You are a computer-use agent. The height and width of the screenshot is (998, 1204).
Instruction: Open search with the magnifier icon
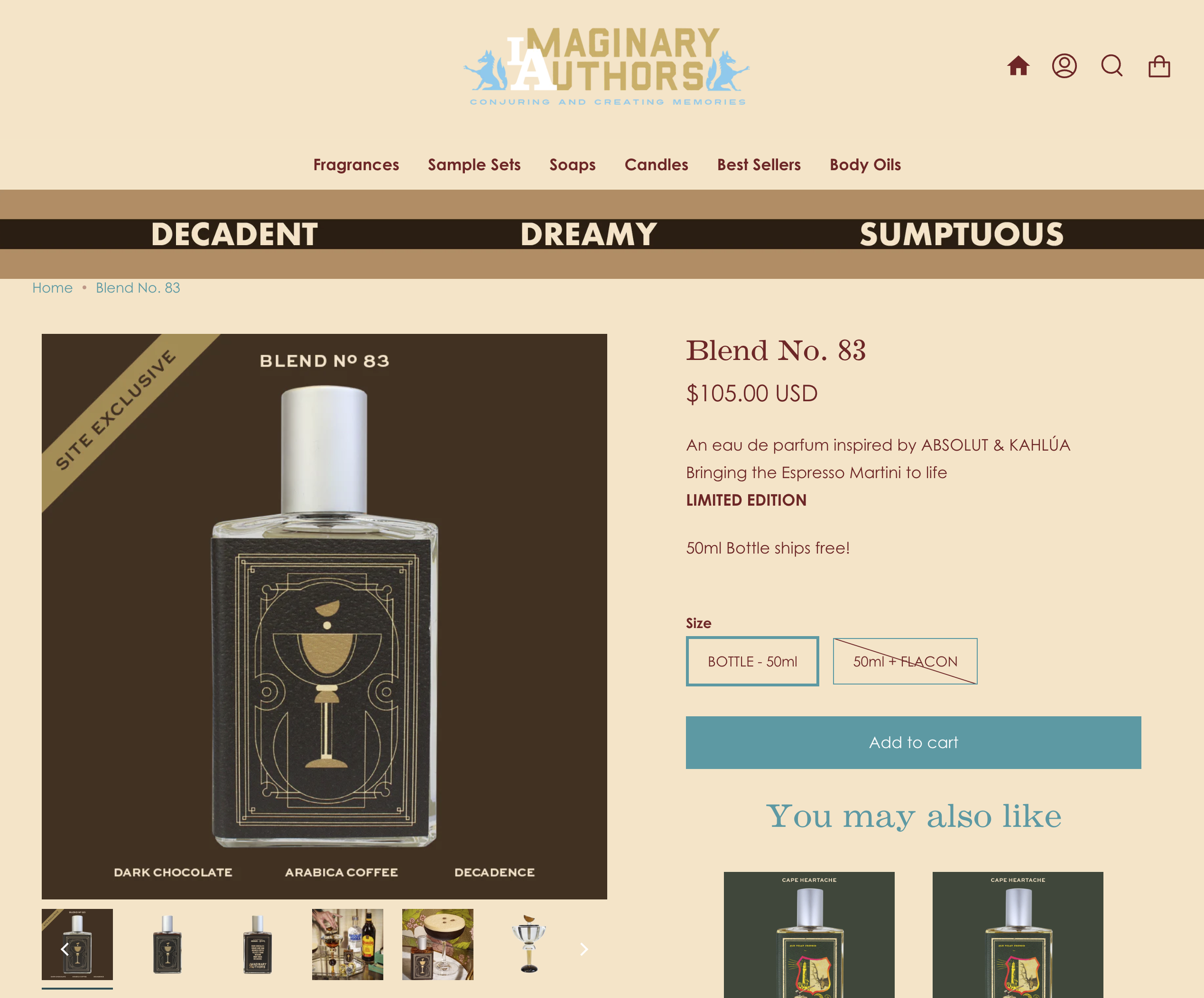(x=1112, y=66)
